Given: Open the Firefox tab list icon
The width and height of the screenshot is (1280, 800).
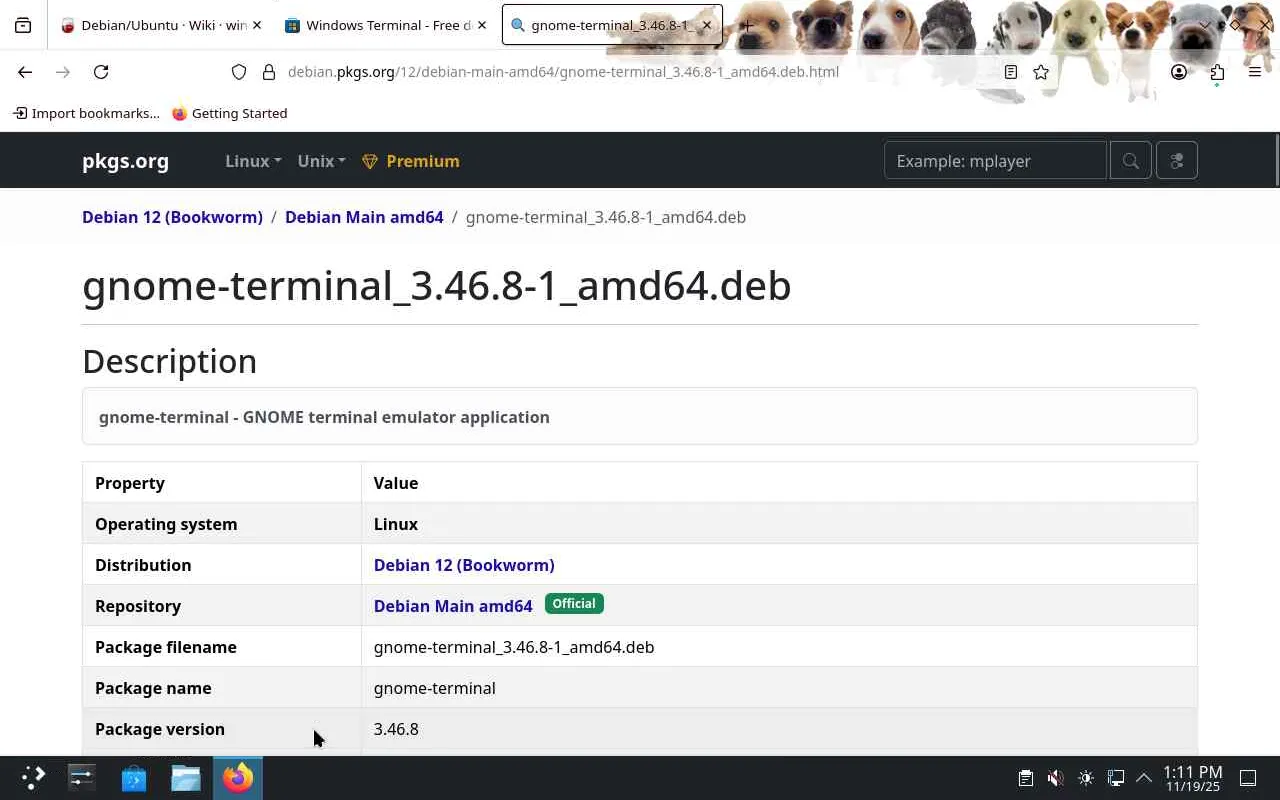Looking at the screenshot, I should [x=23, y=25].
